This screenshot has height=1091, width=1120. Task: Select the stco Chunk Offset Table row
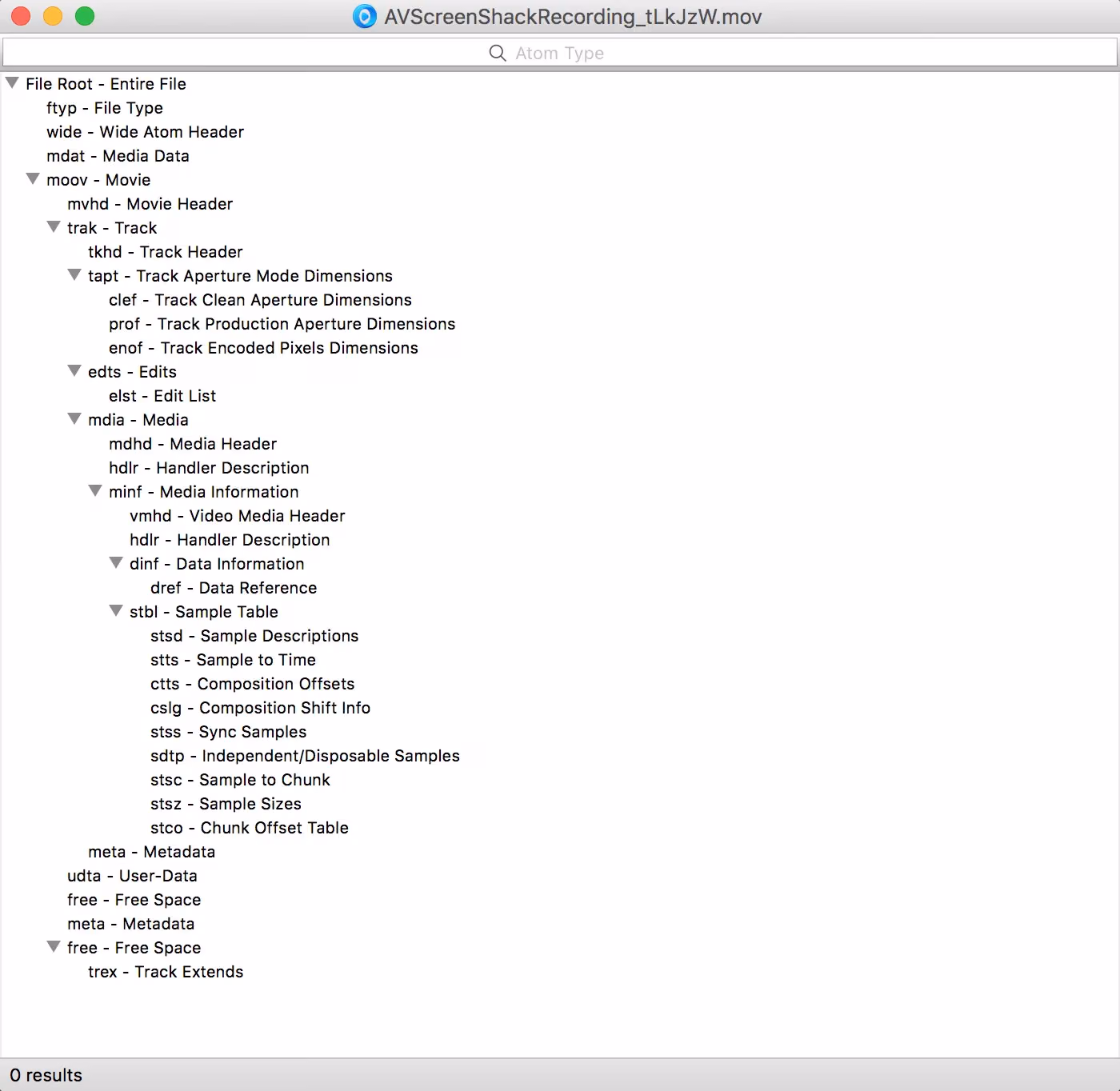tap(249, 828)
